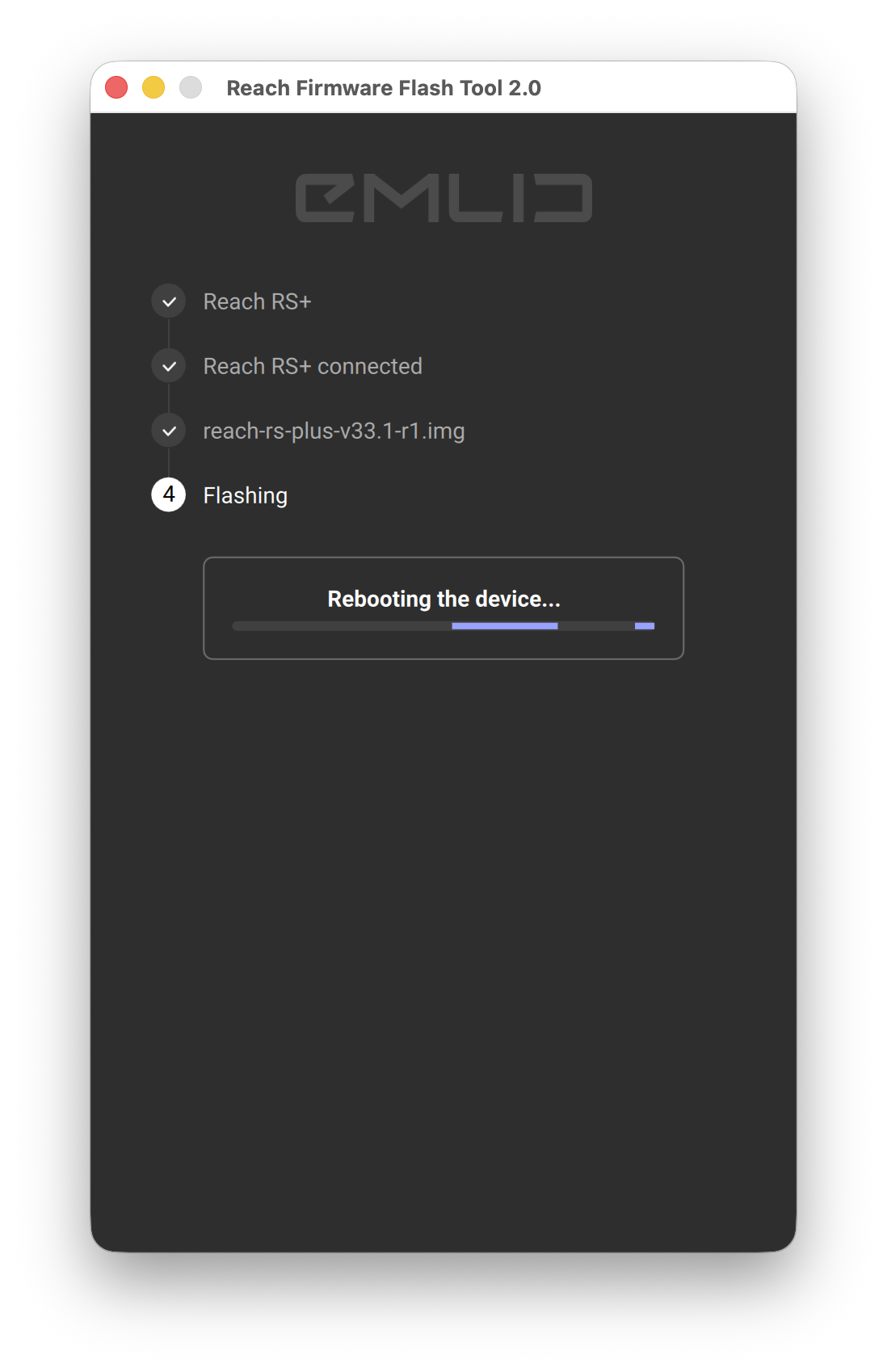Image resolution: width=887 pixels, height=1372 pixels.
Task: Select the checkmark next to Reach RS+ connected
Action: point(169,366)
